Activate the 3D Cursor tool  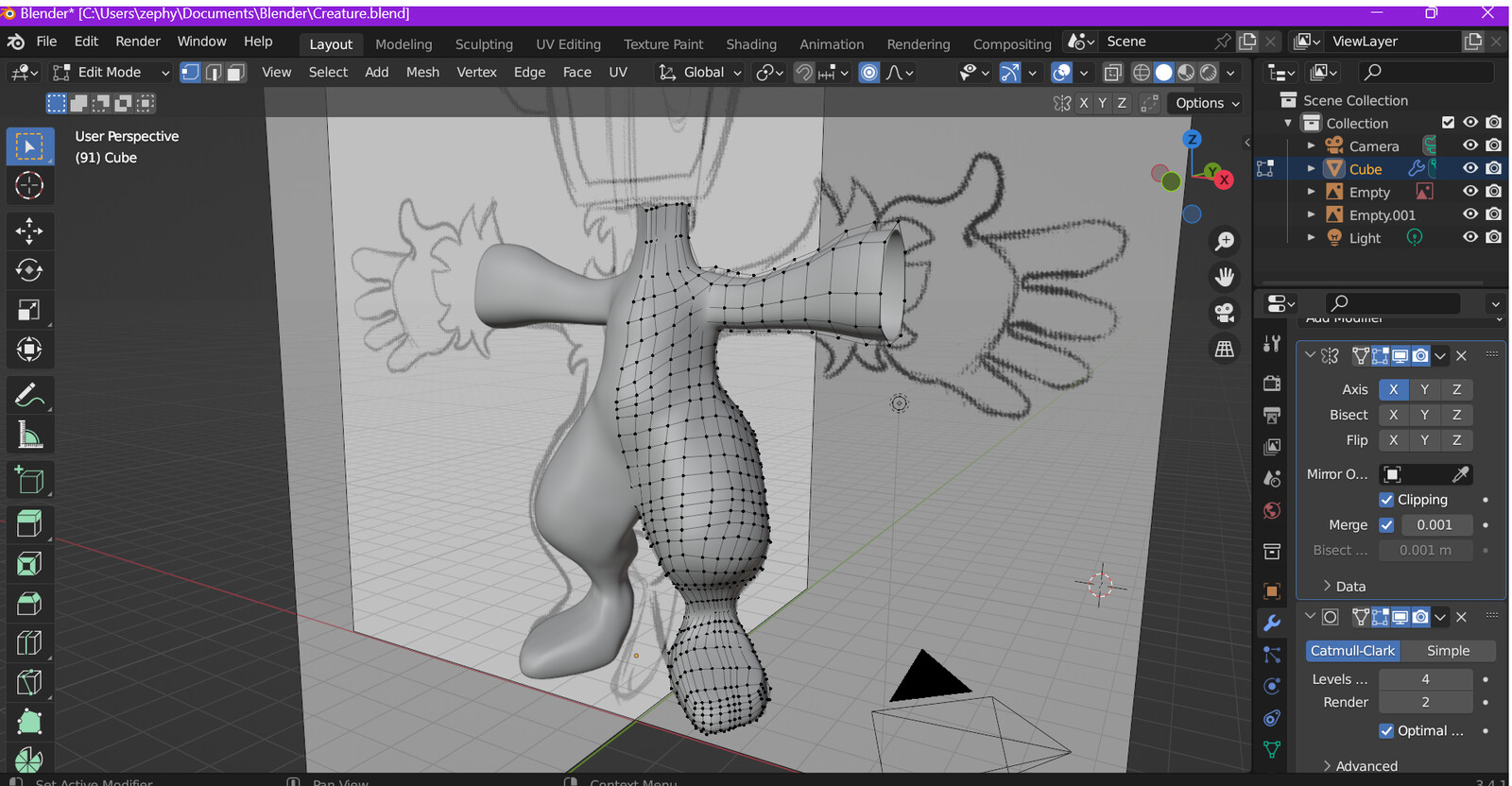coord(29,185)
